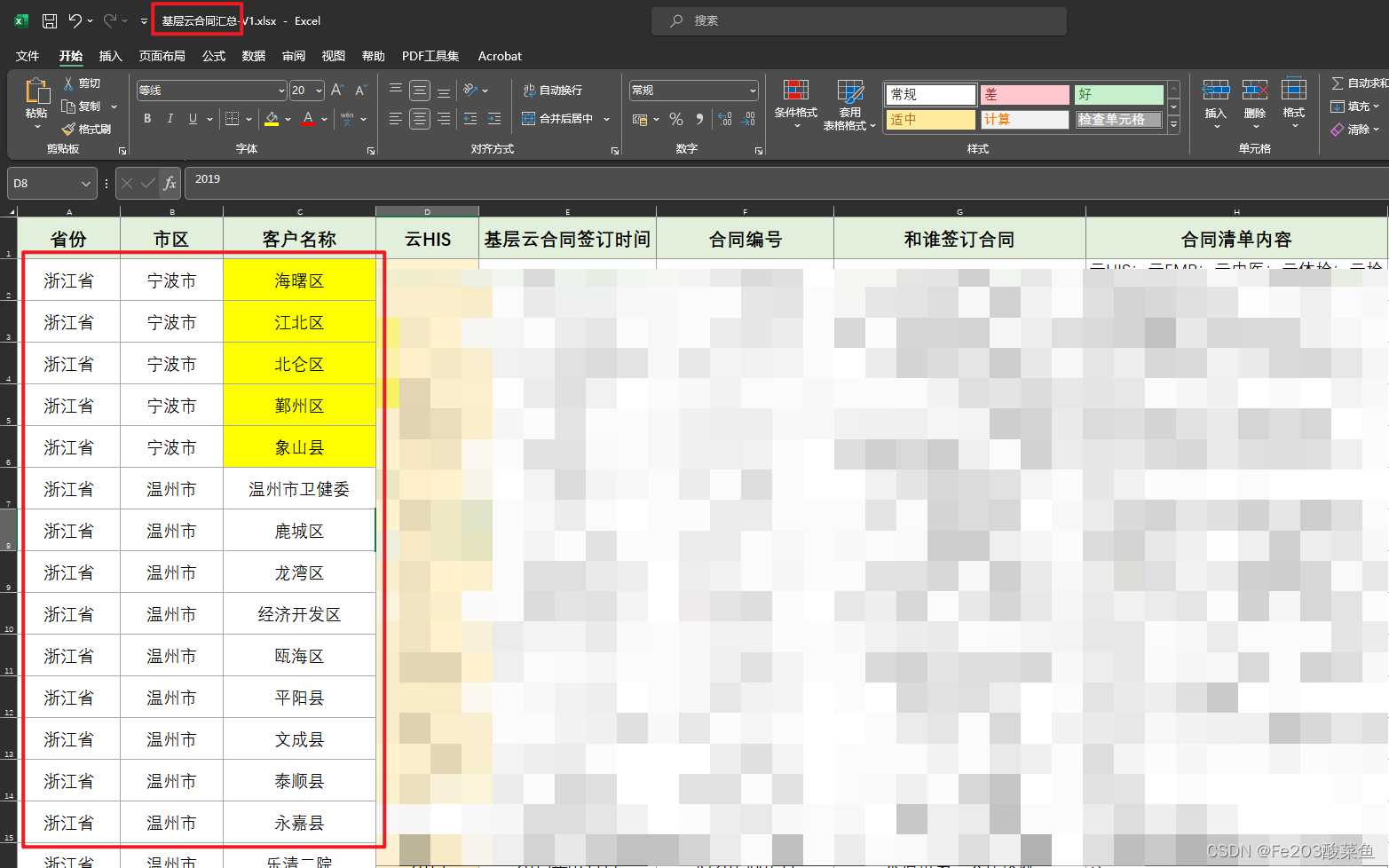Open Format as Table (套用表格格式)
Screen dimensions: 1389x868
pos(850,105)
